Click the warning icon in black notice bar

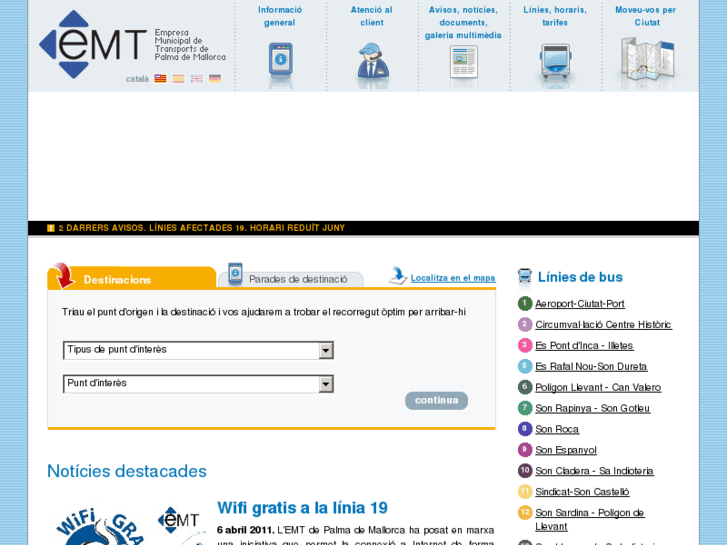pos(51,228)
